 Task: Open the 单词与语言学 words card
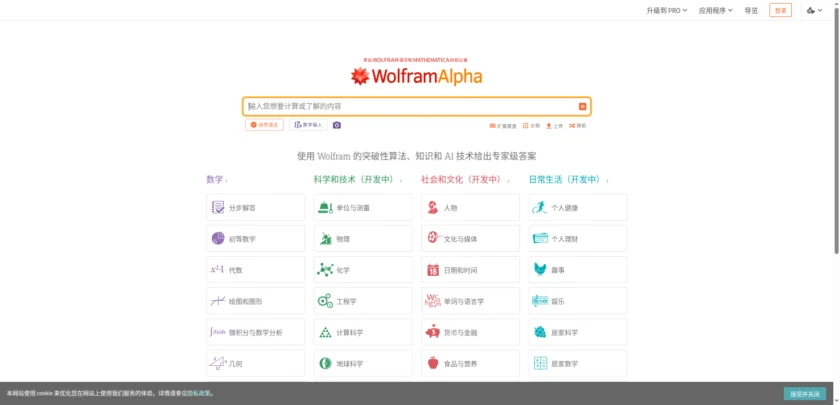[470, 301]
